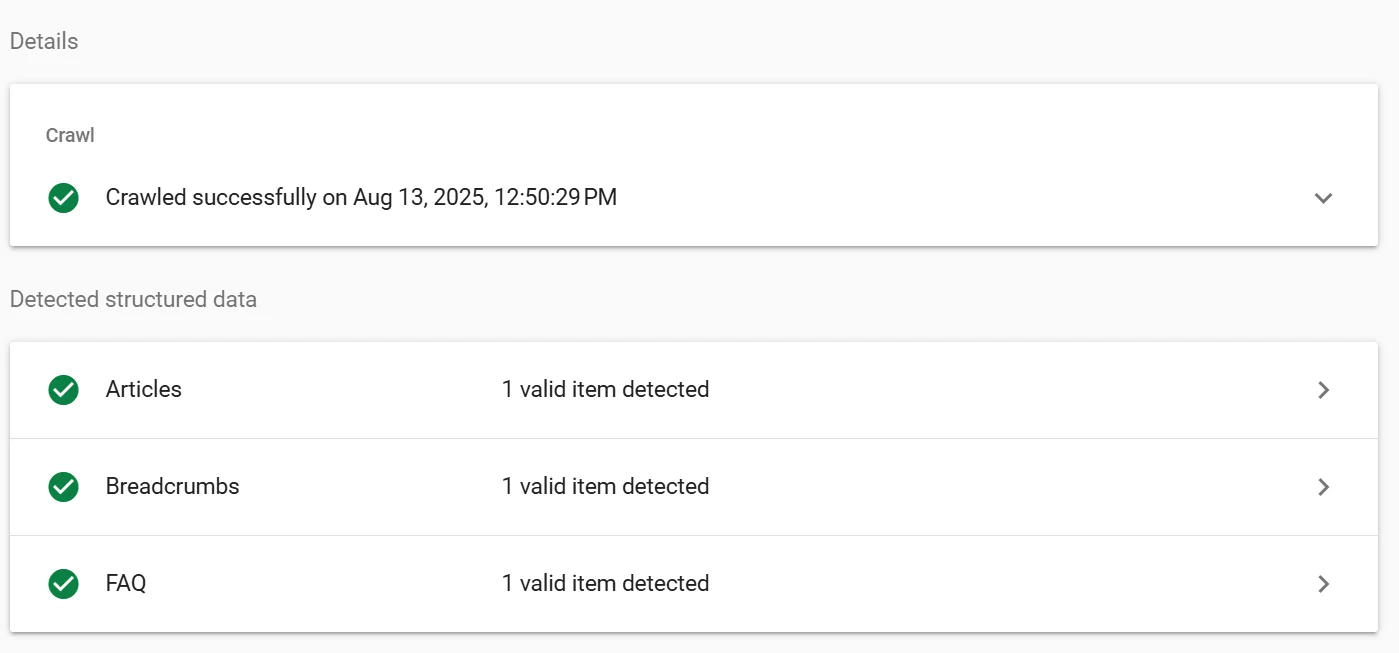Screen dimensions: 1399x653
Task: Click FAQ '1 valid item detected' text
Action: 605,583
